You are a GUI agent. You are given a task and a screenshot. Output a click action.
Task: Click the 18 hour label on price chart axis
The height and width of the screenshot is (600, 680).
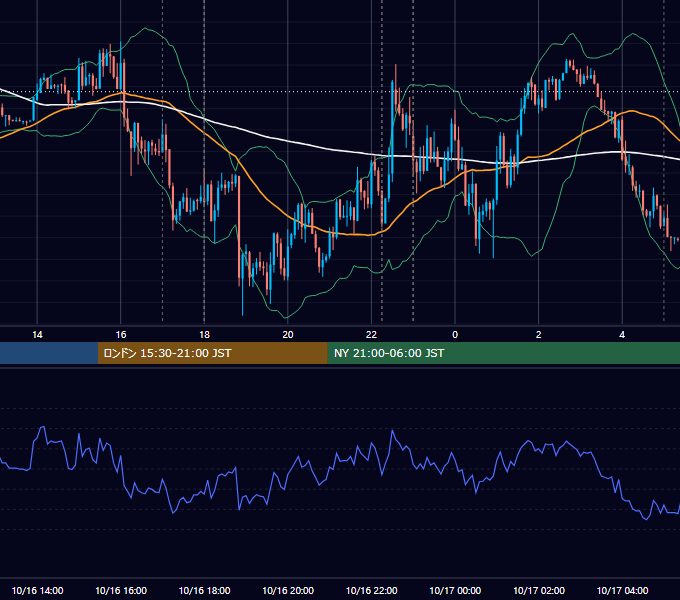coord(204,334)
